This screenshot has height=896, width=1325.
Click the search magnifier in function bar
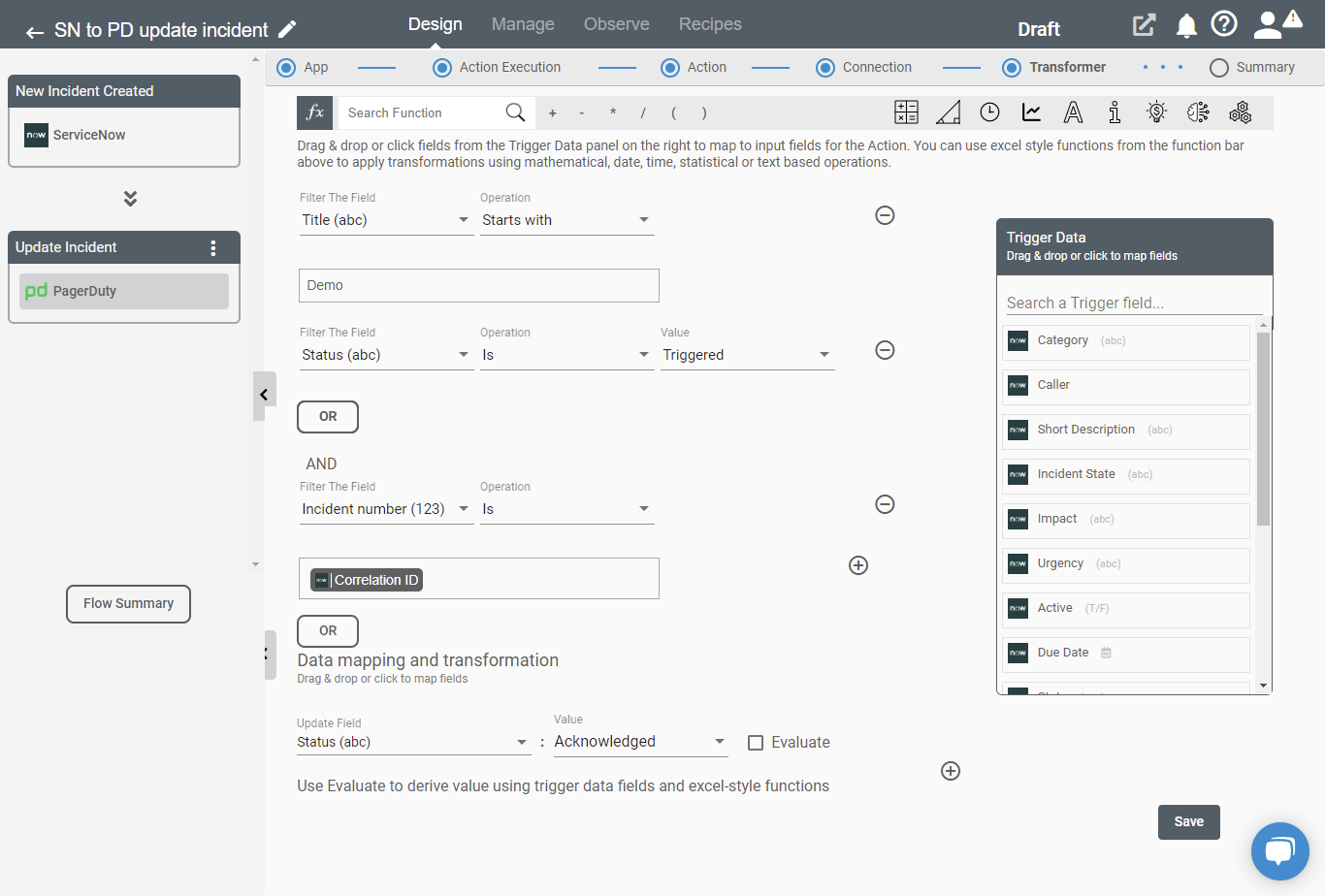(x=515, y=112)
